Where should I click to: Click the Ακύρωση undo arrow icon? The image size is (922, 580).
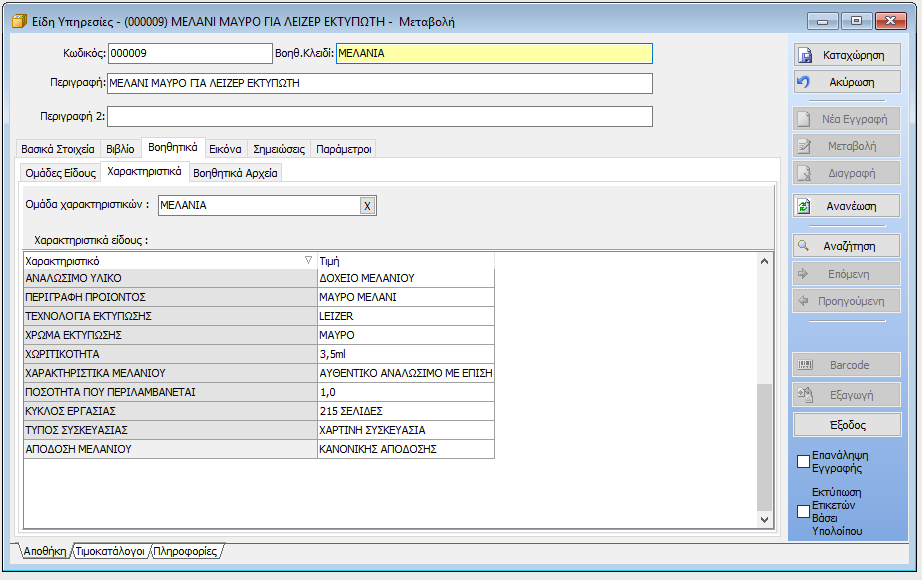click(803, 82)
